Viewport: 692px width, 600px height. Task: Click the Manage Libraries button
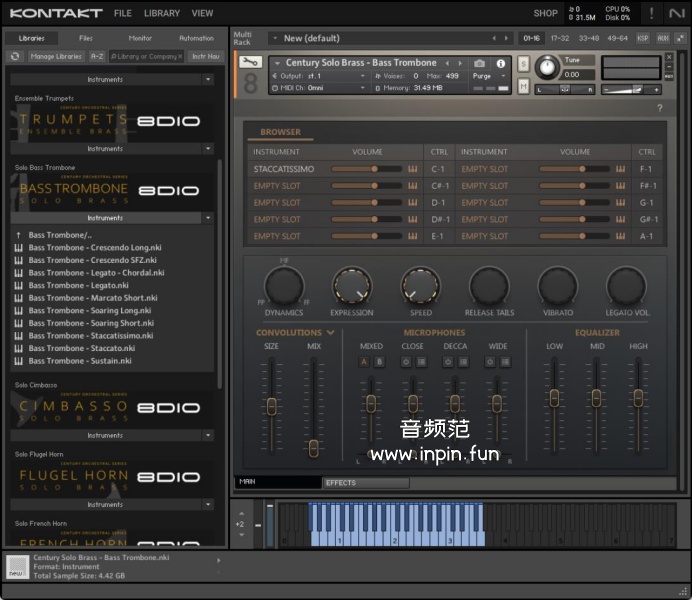56,57
